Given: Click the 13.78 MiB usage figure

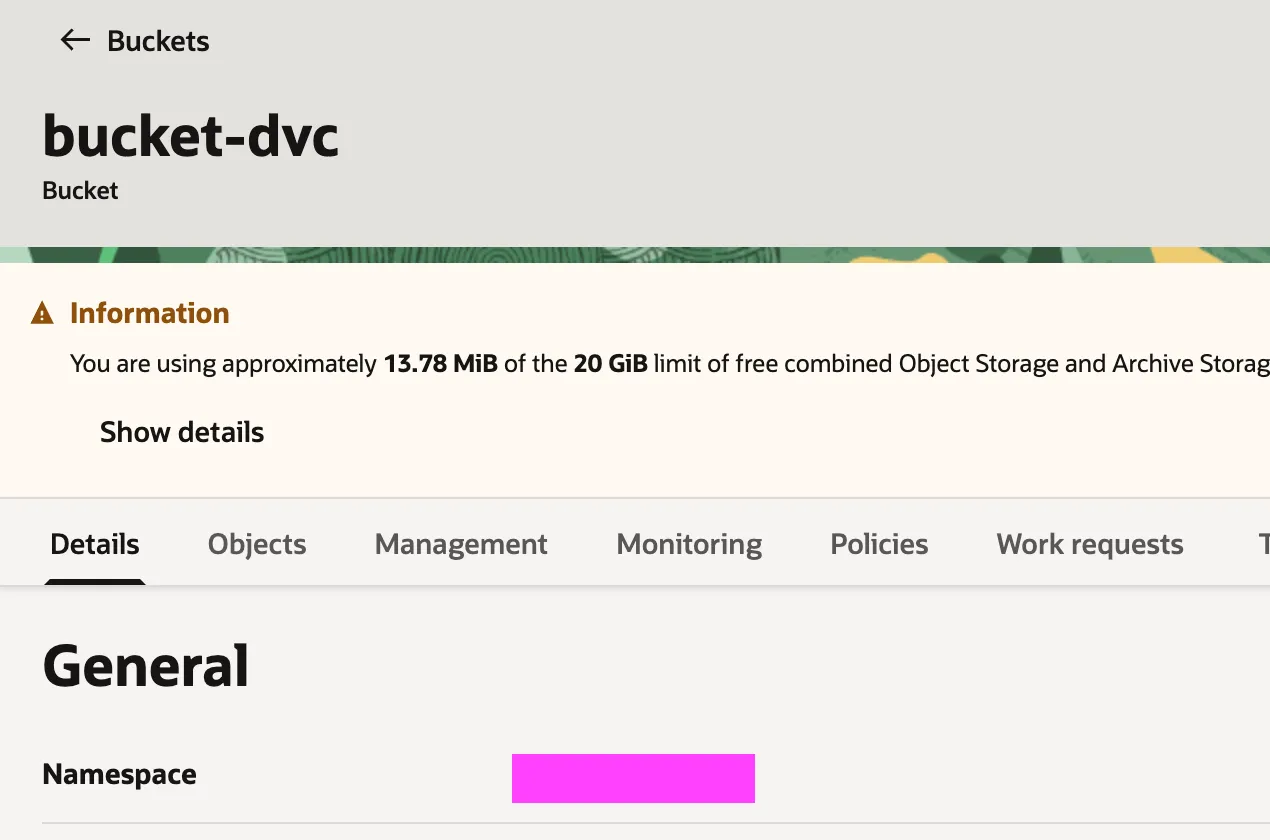Looking at the screenshot, I should (x=440, y=363).
